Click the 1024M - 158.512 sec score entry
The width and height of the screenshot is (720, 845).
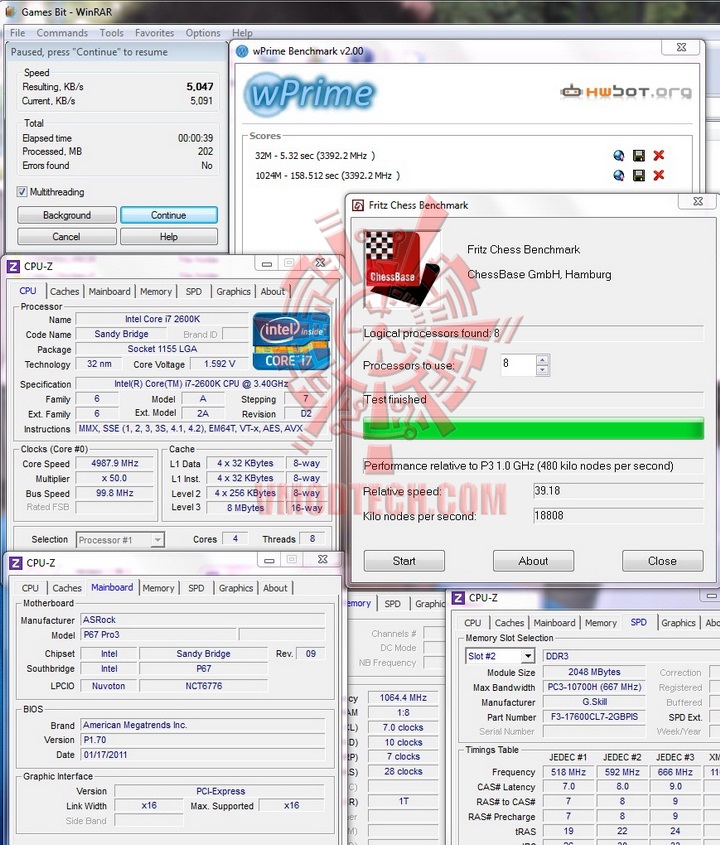pos(327,176)
